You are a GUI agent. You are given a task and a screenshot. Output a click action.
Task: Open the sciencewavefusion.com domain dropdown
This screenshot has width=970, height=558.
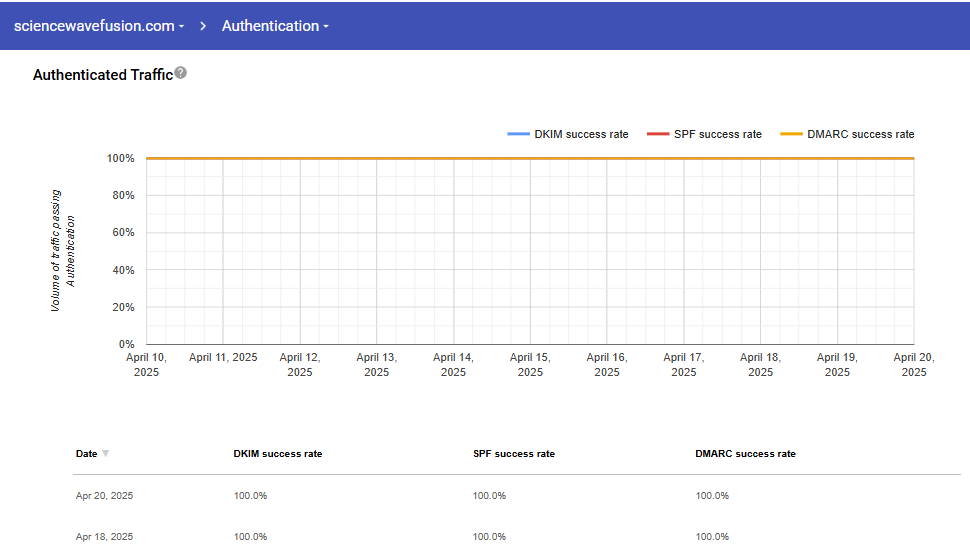(x=98, y=26)
